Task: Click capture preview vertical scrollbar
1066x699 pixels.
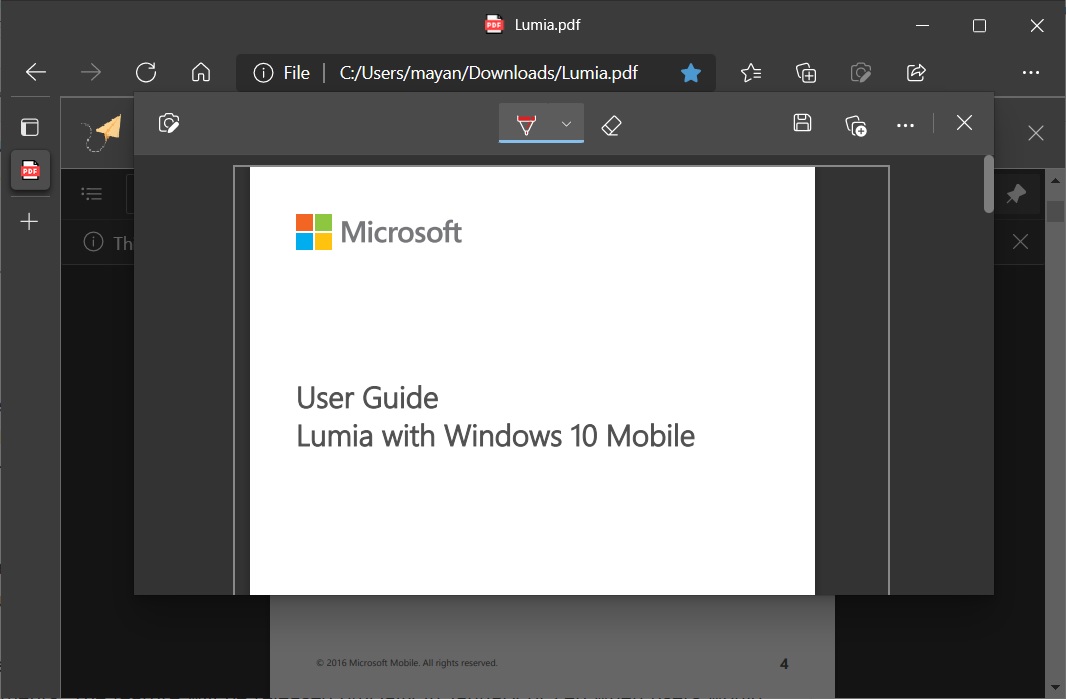Action: (988, 184)
